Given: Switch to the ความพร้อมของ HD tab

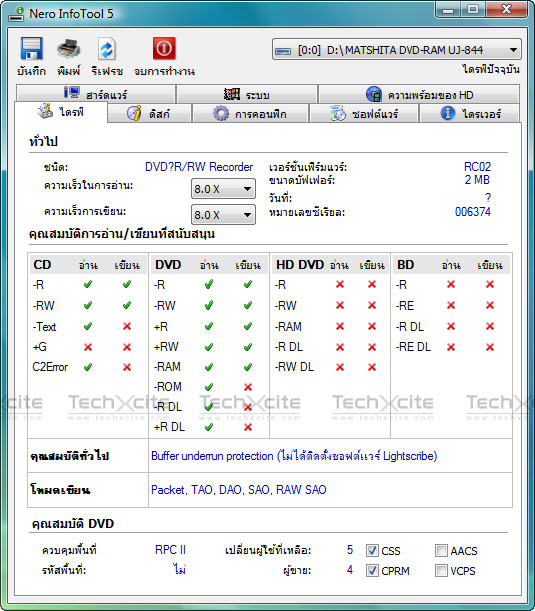Looking at the screenshot, I should (419, 94).
